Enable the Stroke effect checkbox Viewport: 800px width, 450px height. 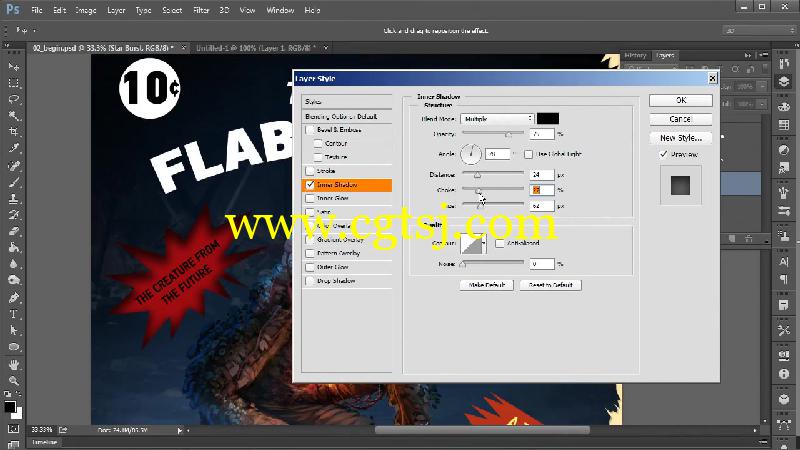[x=310, y=171]
